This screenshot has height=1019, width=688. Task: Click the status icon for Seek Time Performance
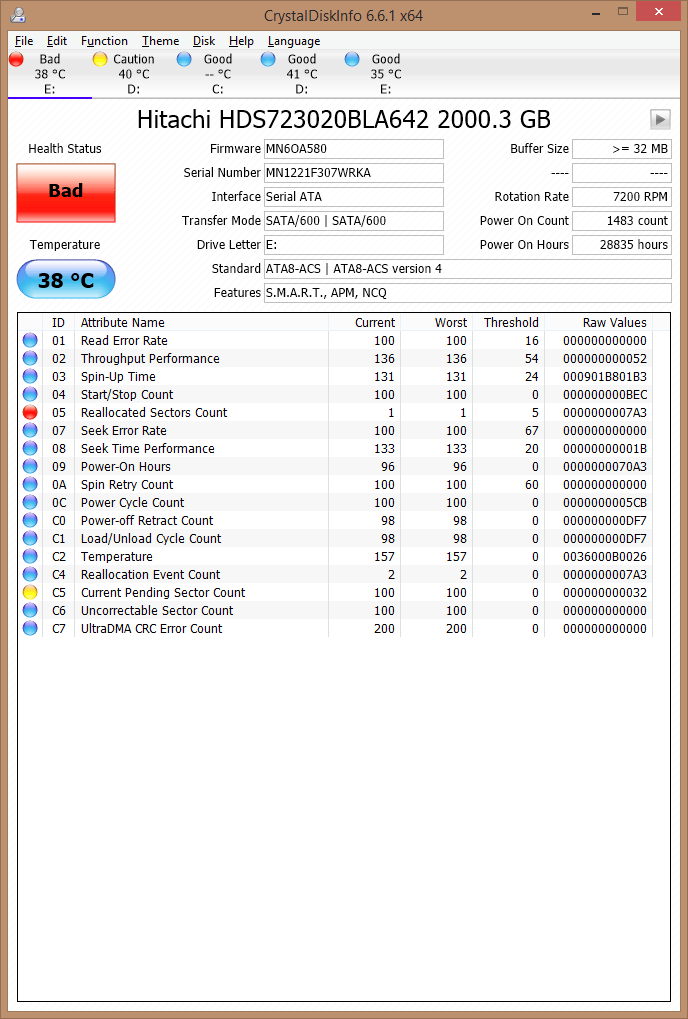[30, 448]
